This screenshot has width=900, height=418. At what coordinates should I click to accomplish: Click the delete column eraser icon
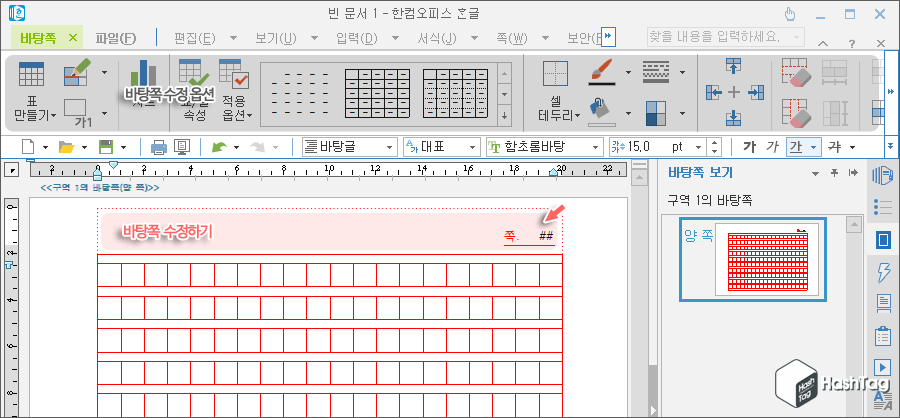[796, 113]
